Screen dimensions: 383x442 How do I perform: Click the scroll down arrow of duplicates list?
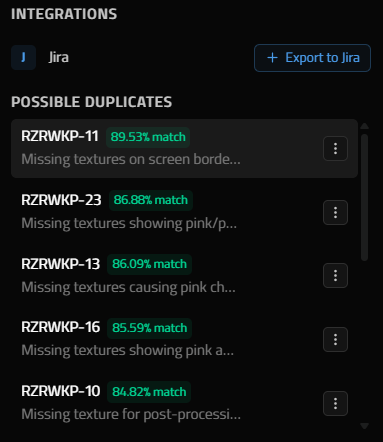[365, 426]
